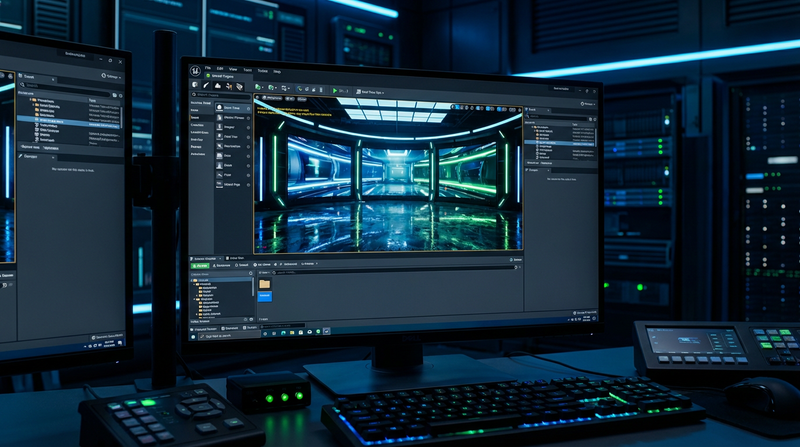This screenshot has width=800, height=447.
Task: Click the Outliner search field
Action: click(557, 119)
